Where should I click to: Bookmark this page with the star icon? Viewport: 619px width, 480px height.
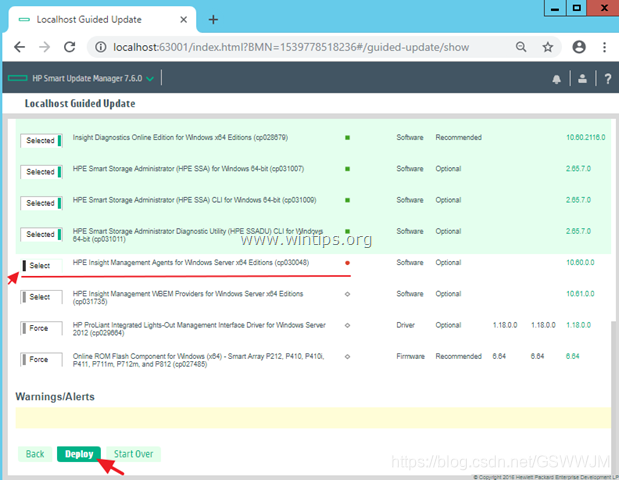[x=548, y=47]
